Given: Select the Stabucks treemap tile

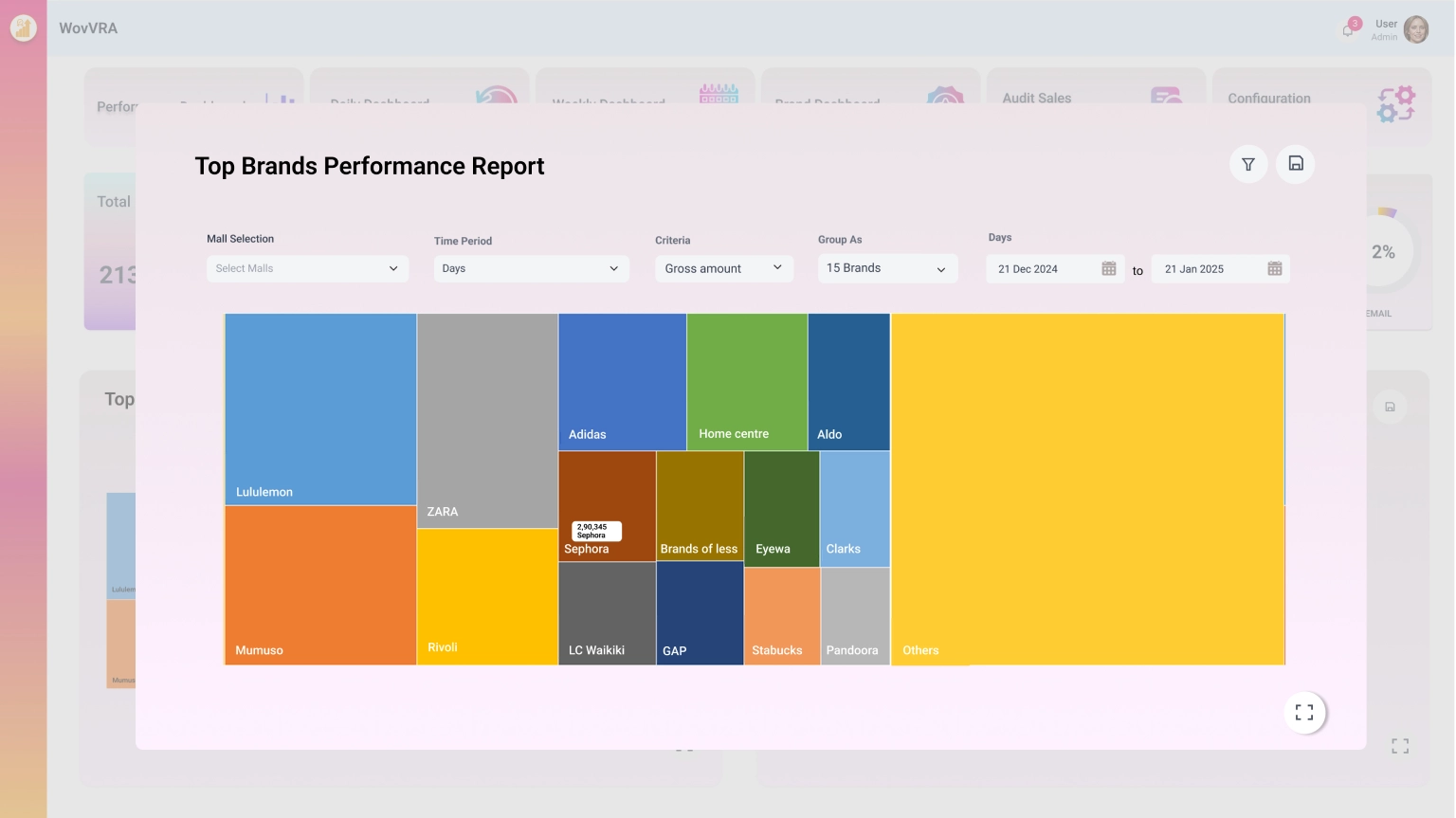Looking at the screenshot, I should click(x=782, y=616).
